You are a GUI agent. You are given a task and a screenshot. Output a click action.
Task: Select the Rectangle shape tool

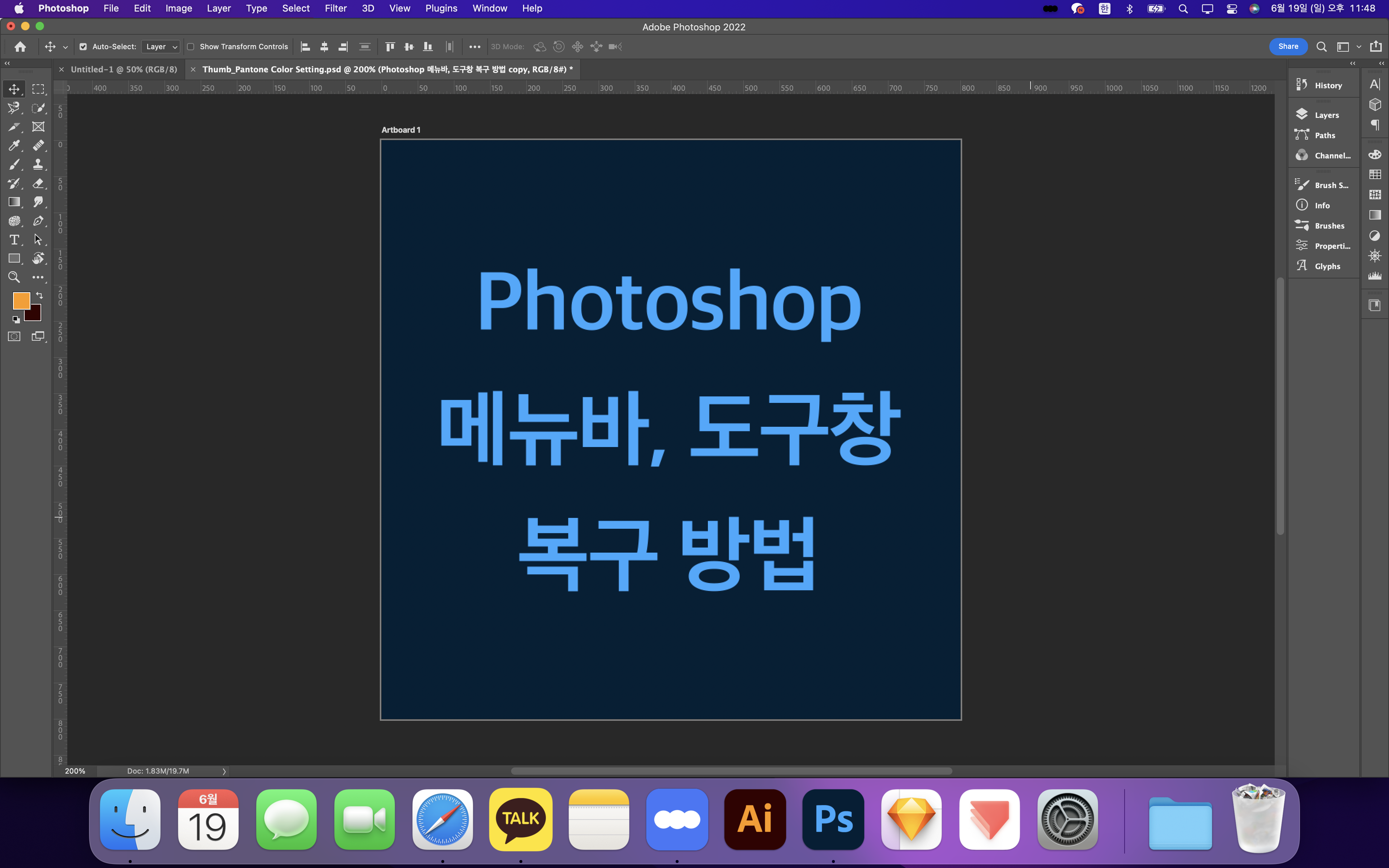tap(14, 258)
